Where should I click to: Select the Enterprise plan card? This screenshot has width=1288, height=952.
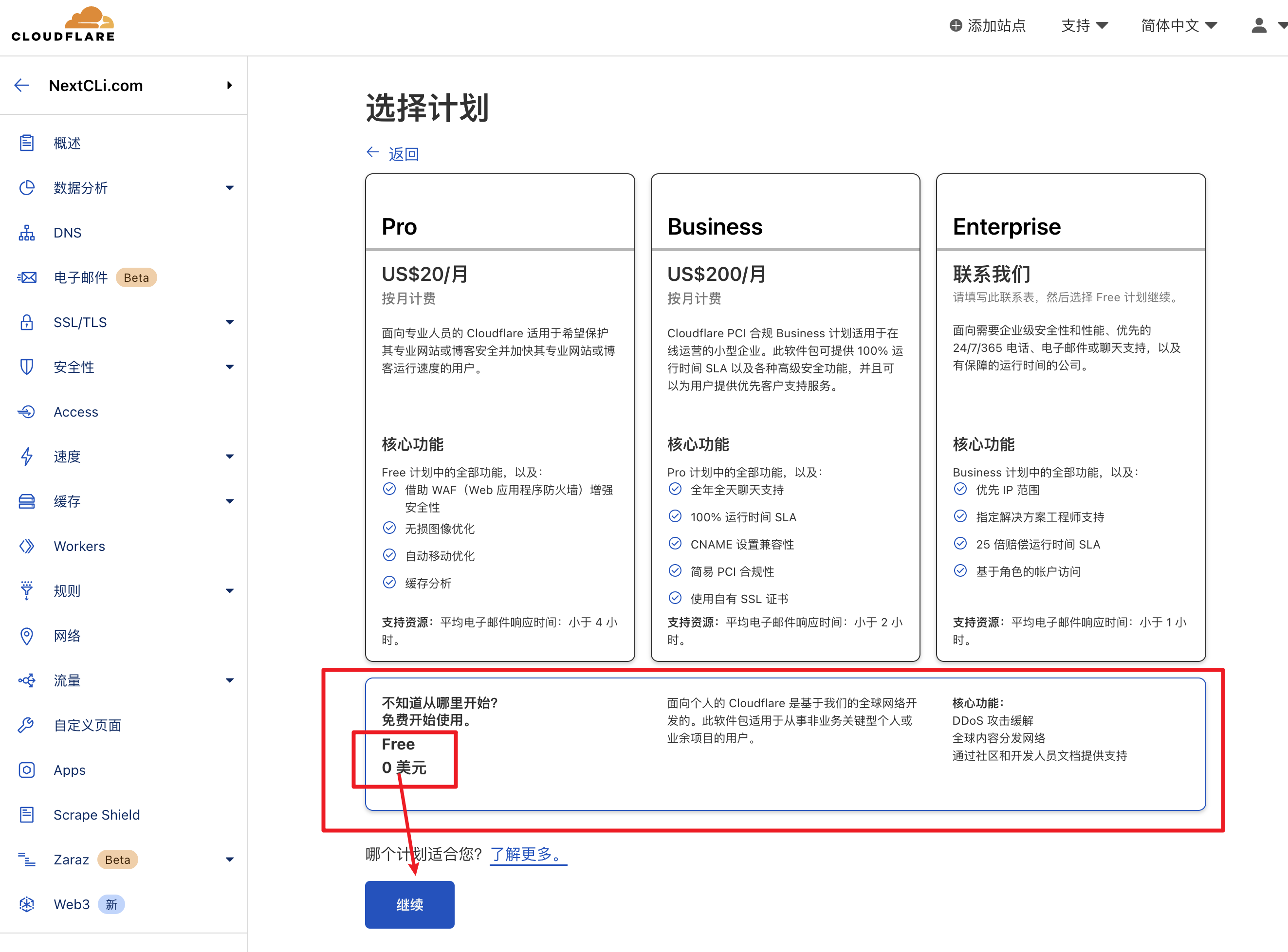tap(1071, 417)
